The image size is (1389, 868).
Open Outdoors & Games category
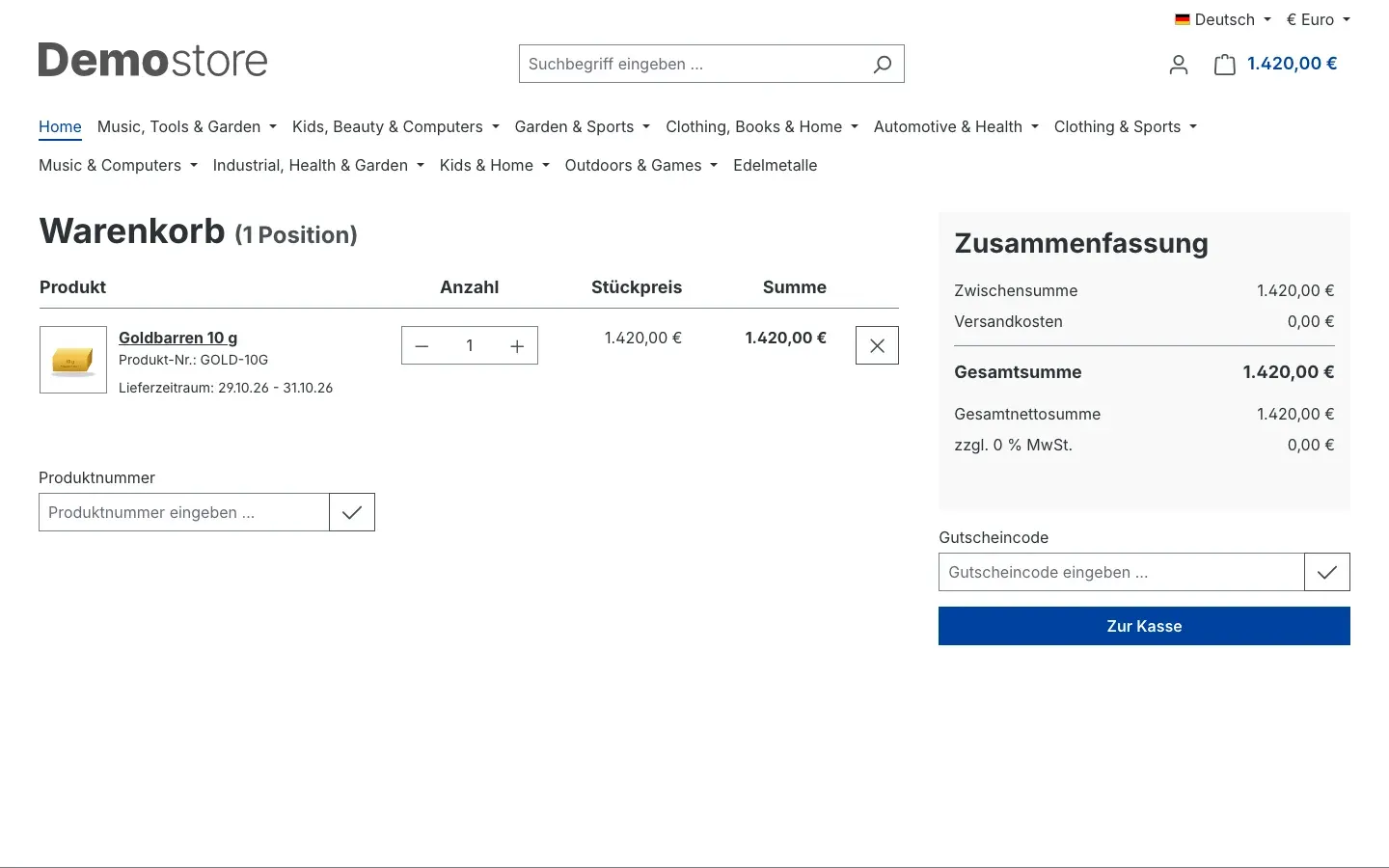pos(641,165)
